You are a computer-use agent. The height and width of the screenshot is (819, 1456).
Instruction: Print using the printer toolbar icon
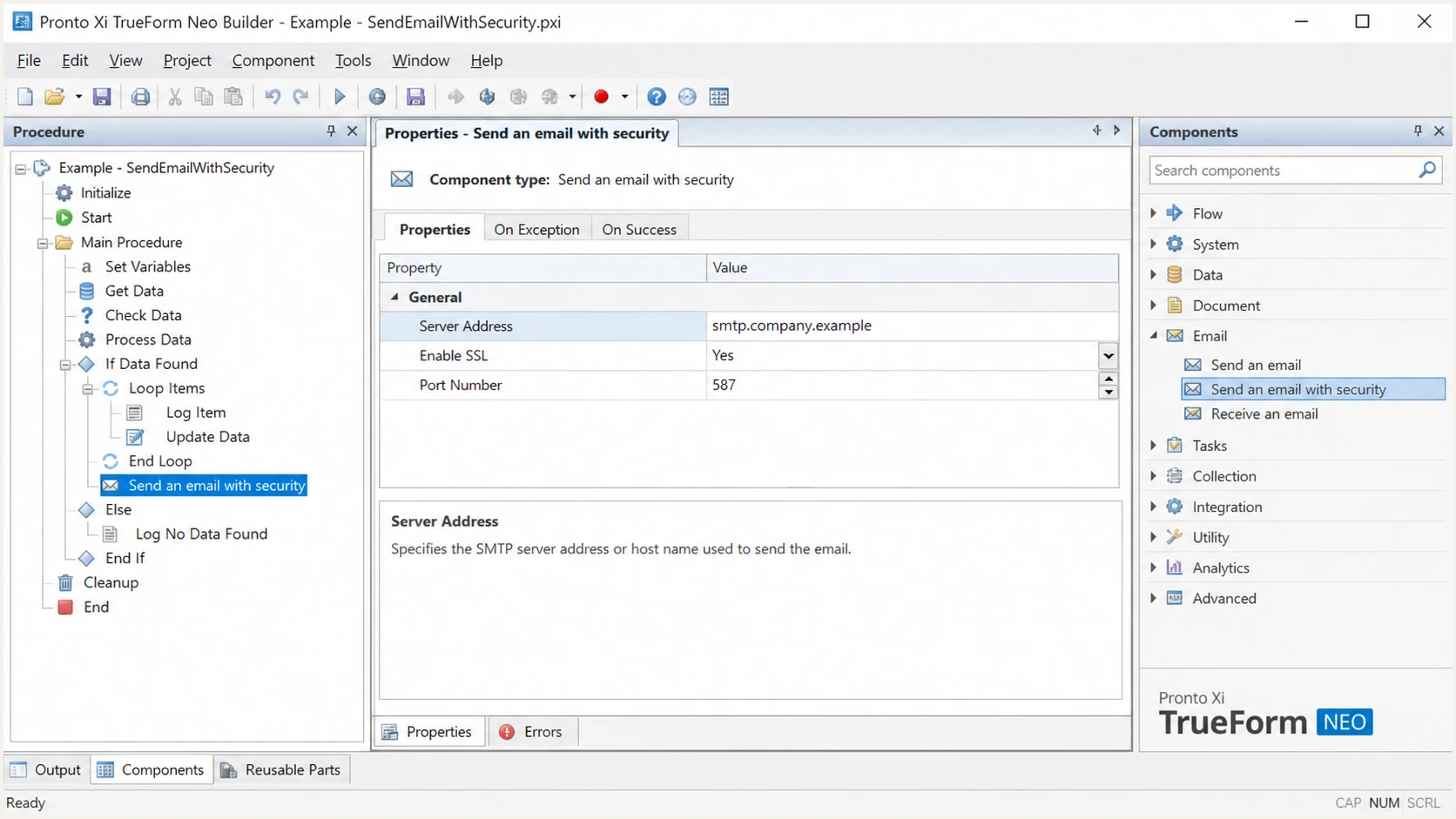pos(140,97)
